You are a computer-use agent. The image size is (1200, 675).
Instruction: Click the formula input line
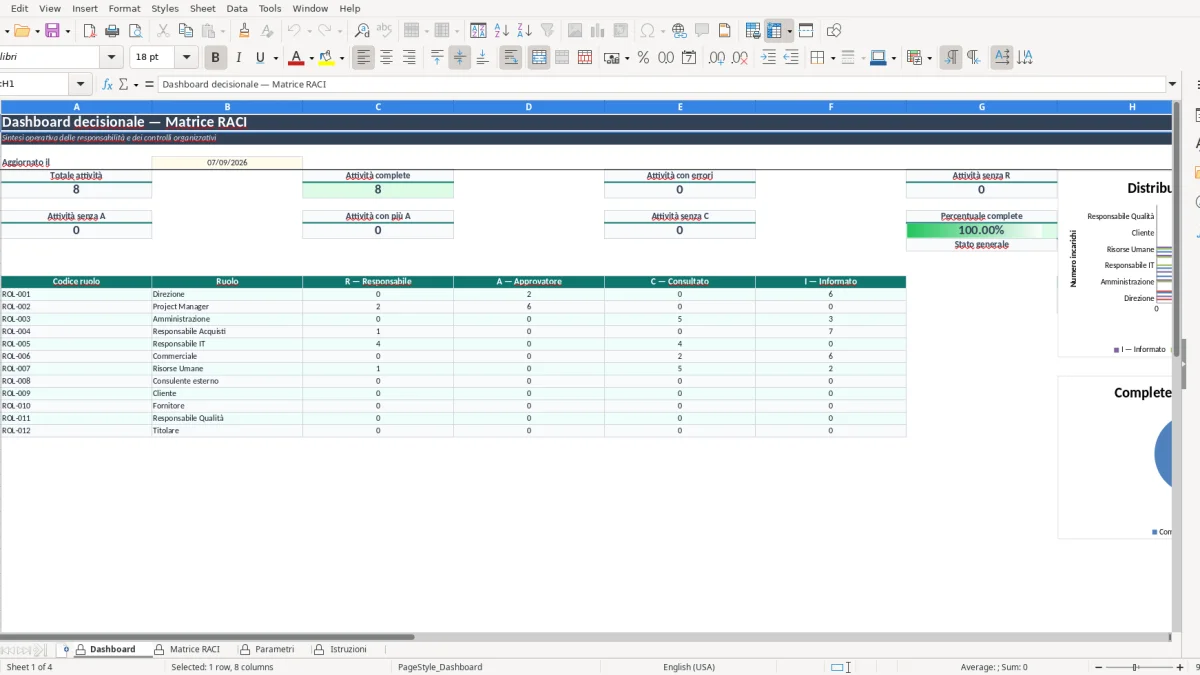click(661, 84)
